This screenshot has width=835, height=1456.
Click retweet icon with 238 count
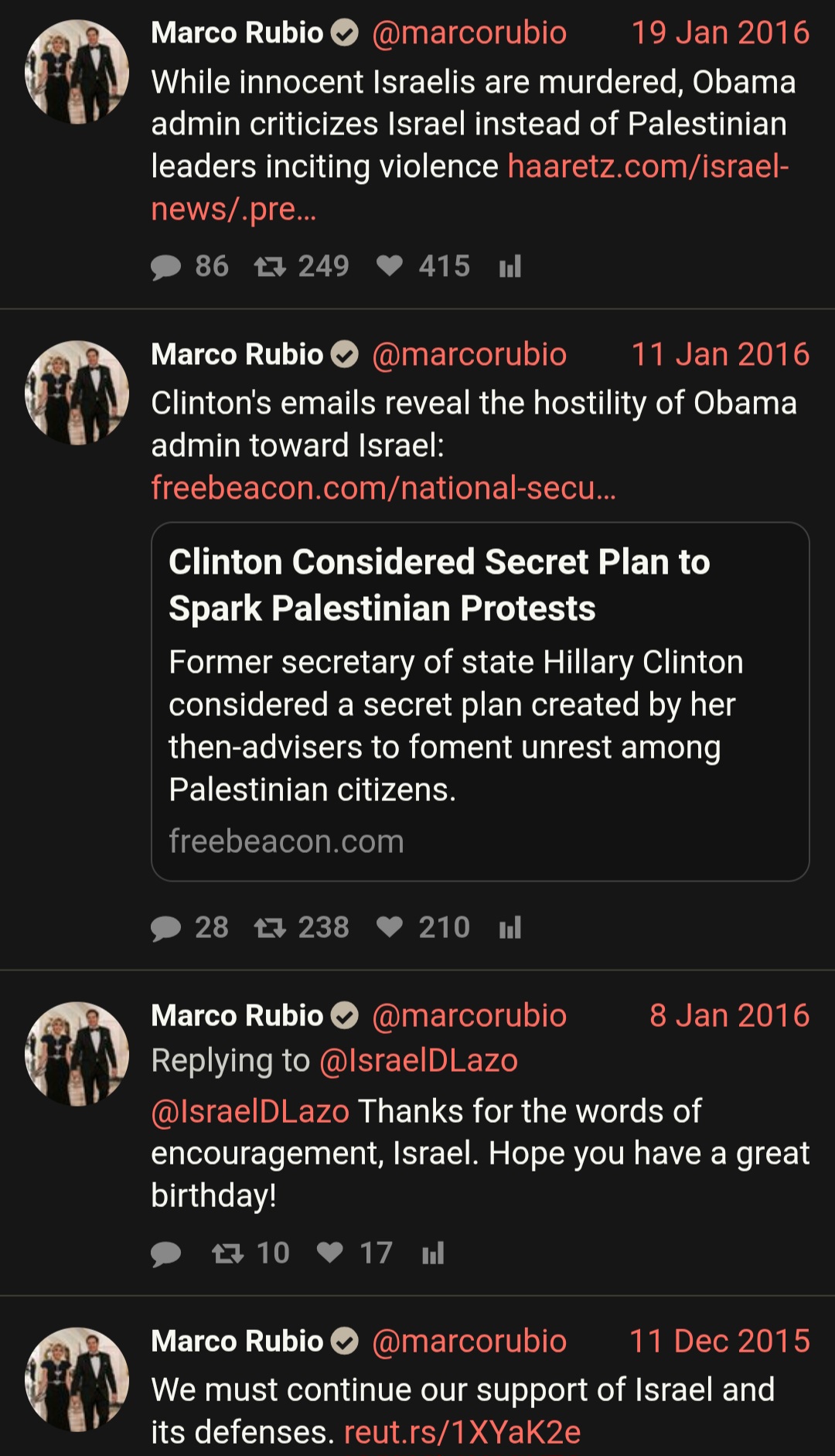pos(270,928)
